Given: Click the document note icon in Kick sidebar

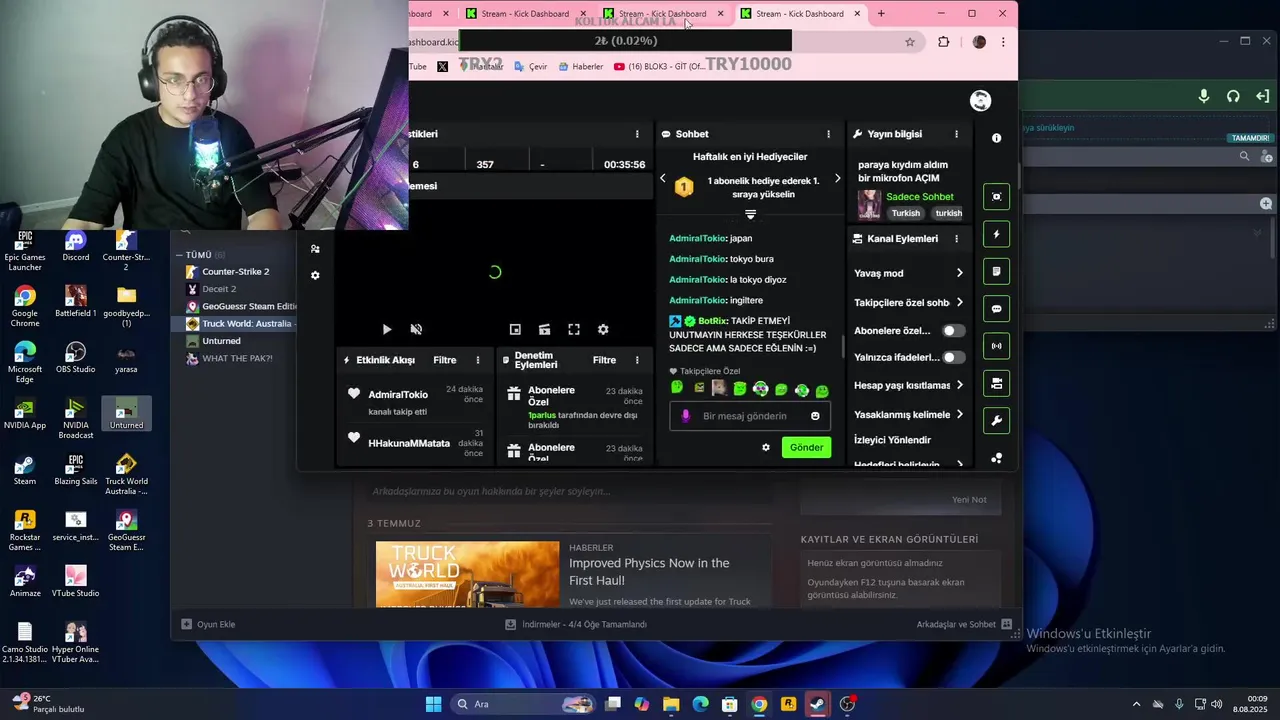Looking at the screenshot, I should [996, 271].
